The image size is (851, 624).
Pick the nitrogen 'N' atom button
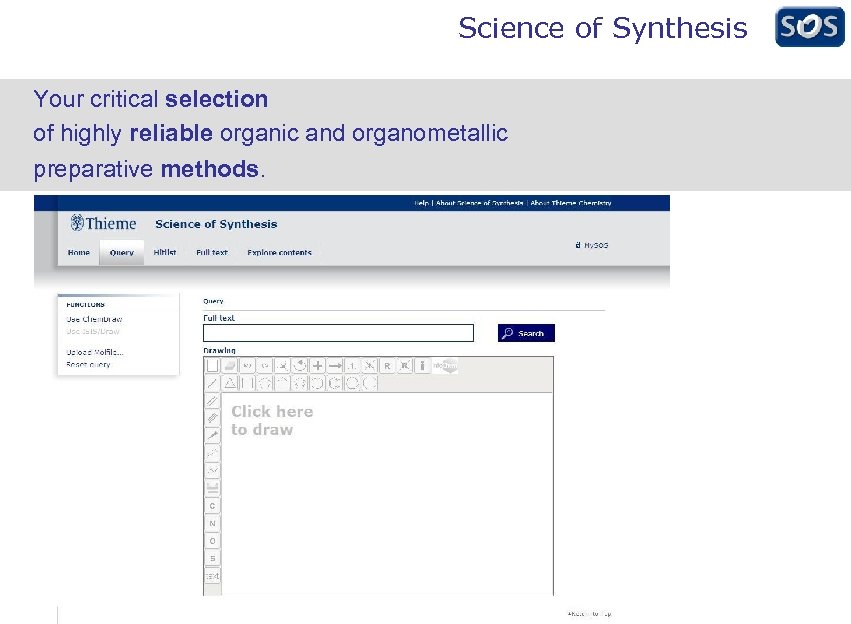pos(212,523)
